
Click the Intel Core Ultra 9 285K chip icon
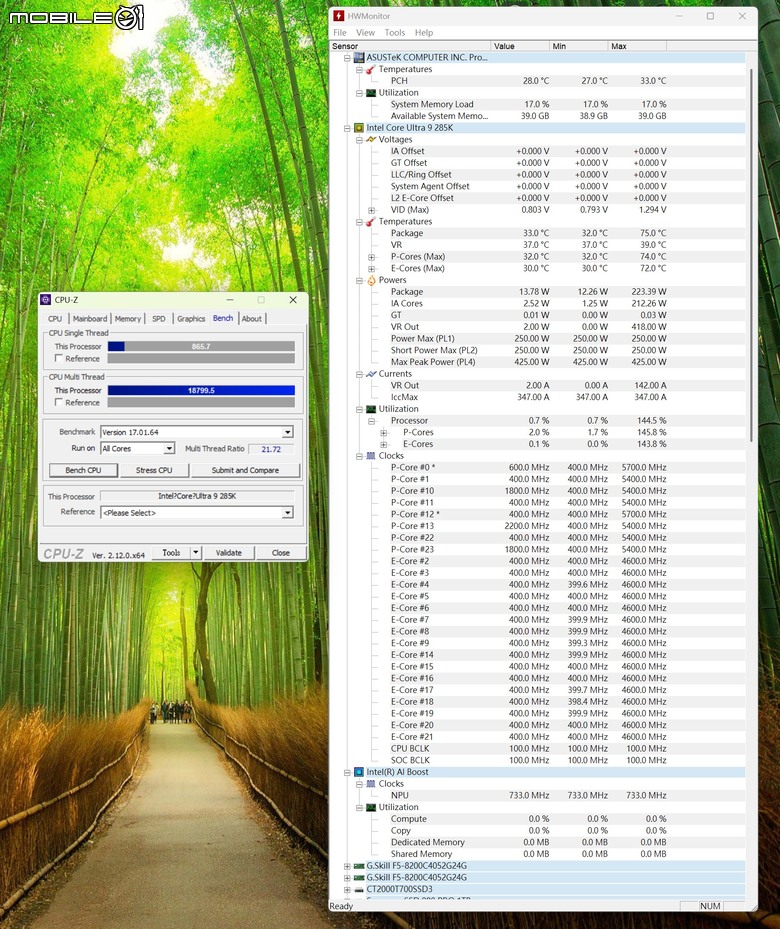point(359,128)
